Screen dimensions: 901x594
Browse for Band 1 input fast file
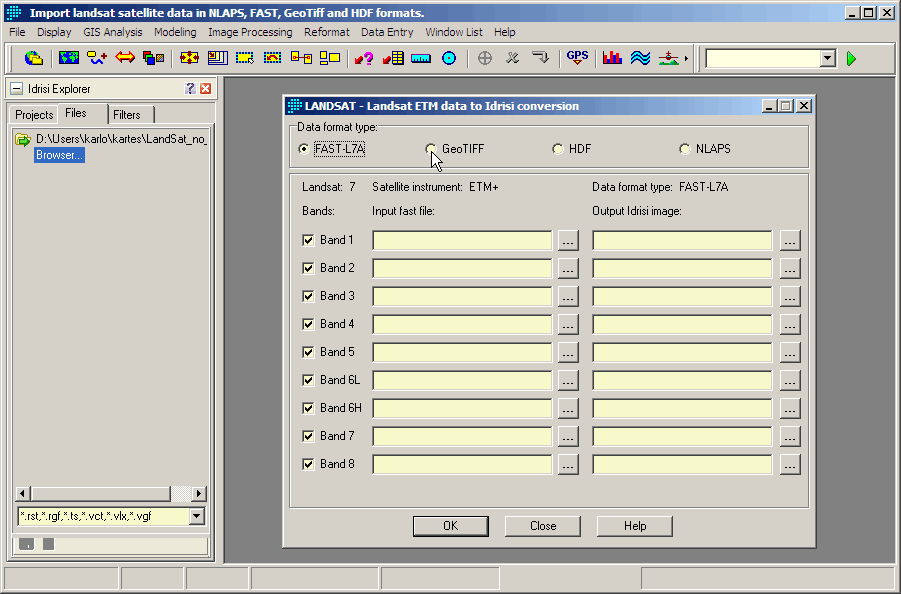(x=568, y=241)
